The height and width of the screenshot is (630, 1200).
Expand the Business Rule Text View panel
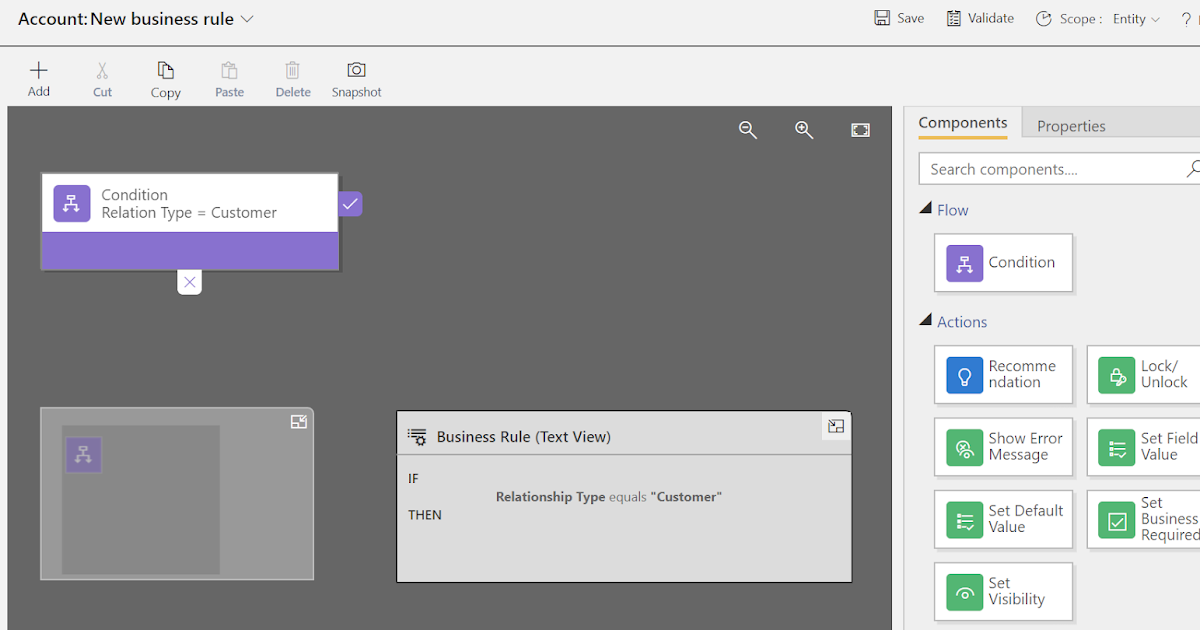pyautogui.click(x=835, y=425)
